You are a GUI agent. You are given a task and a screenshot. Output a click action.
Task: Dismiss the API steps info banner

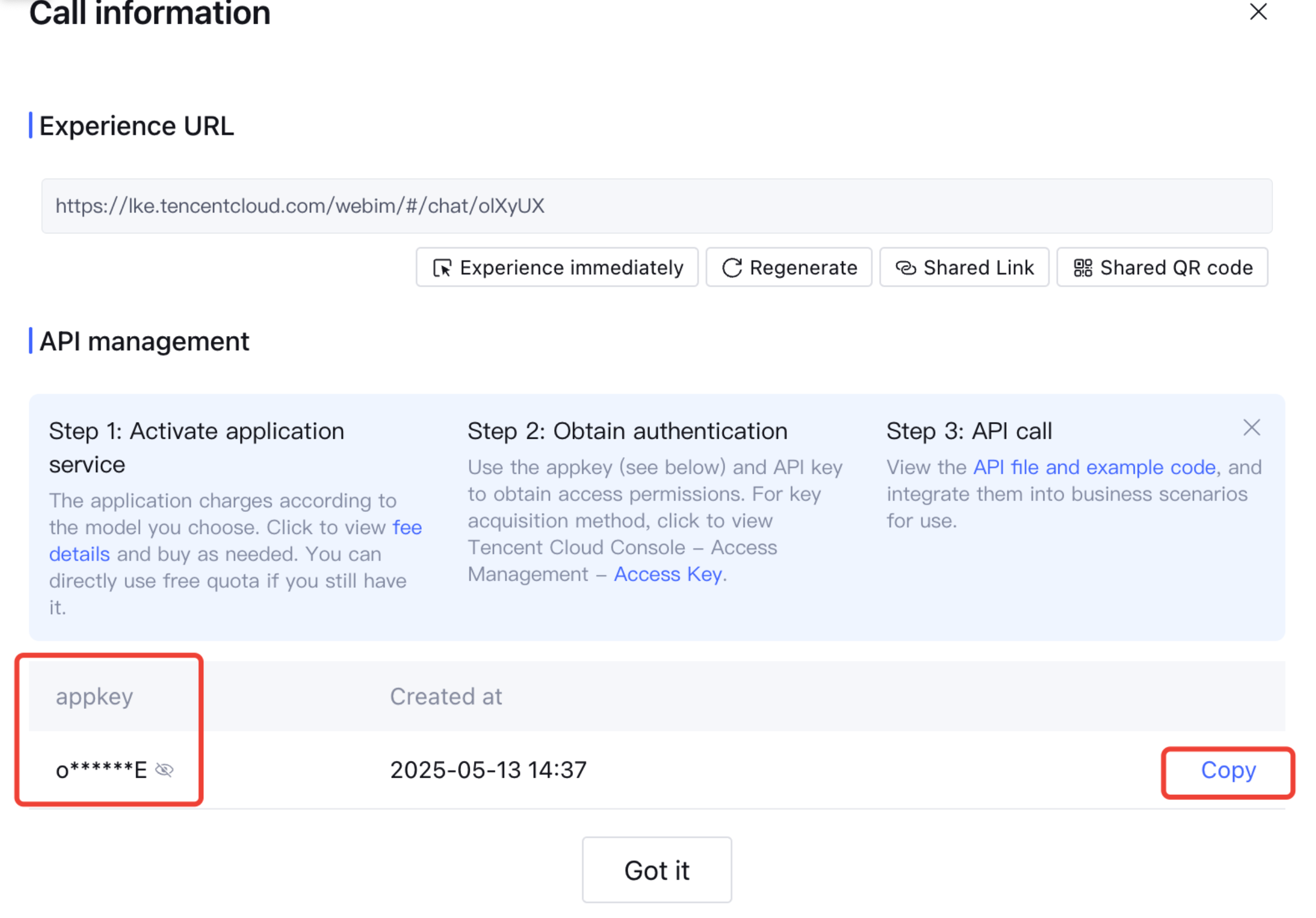tap(1251, 428)
